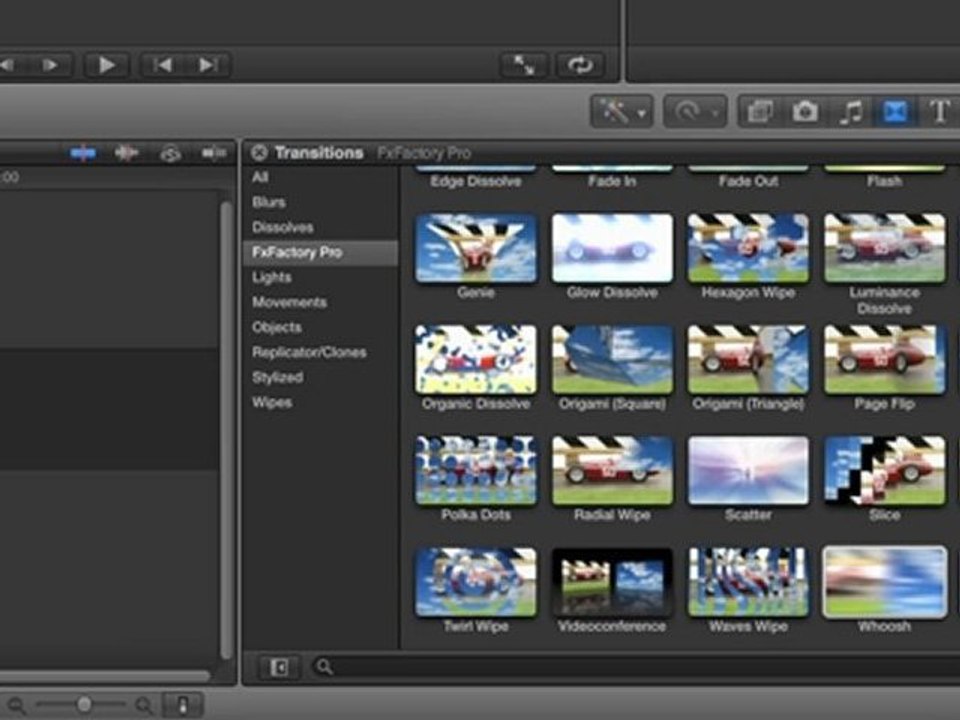The image size is (960, 720).
Task: Click the Edge Dissolve label
Action: point(476,181)
